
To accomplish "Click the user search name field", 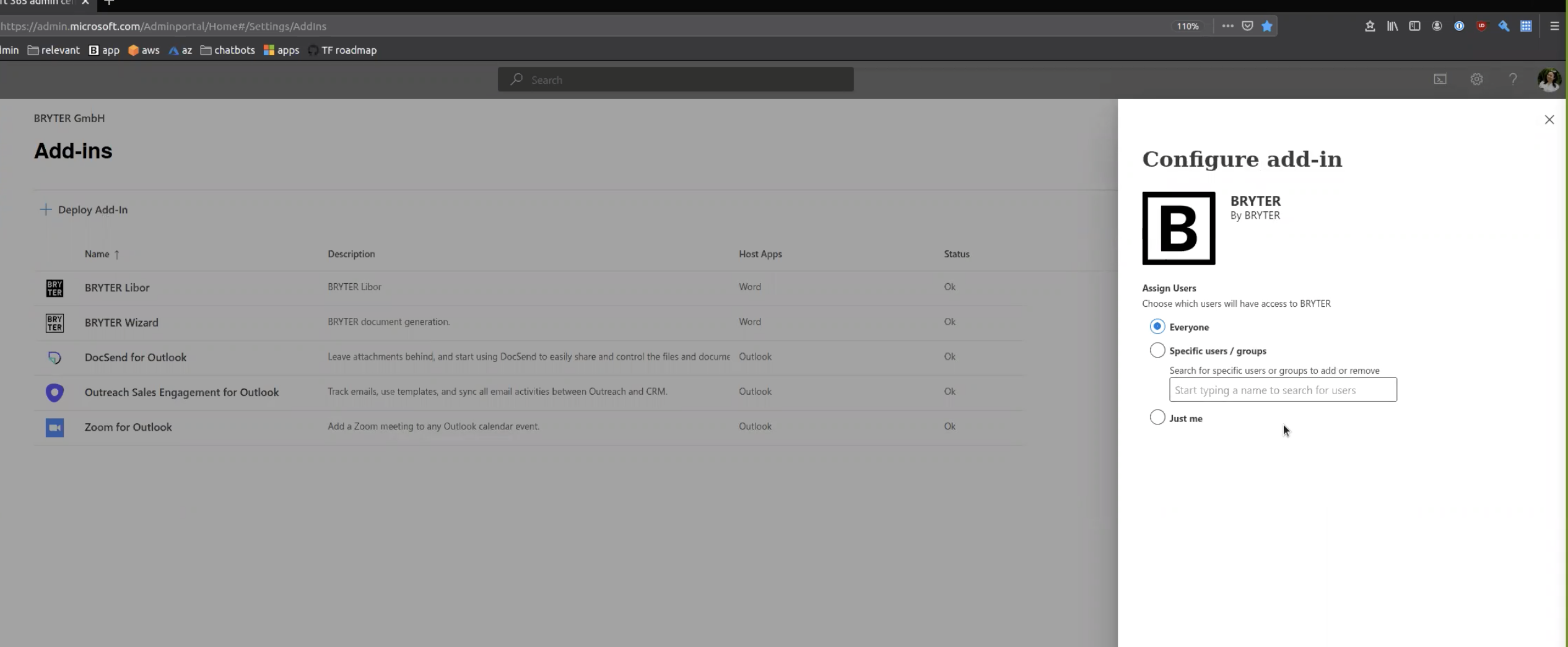I will click(1282, 390).
